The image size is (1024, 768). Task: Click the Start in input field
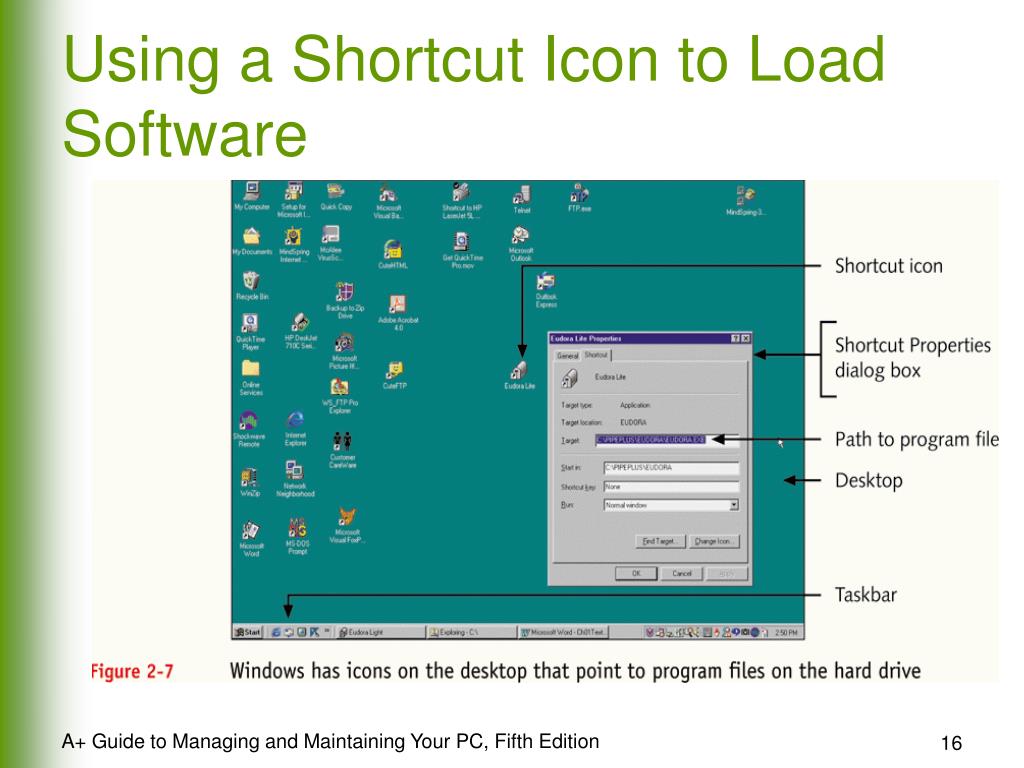(671, 468)
